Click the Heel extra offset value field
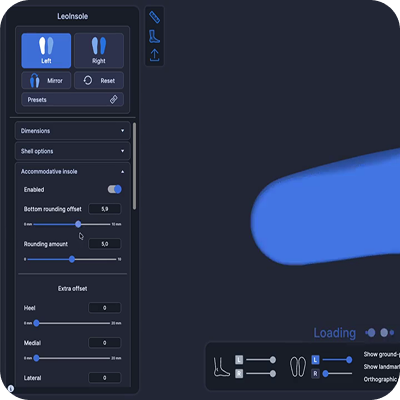 click(x=105, y=308)
